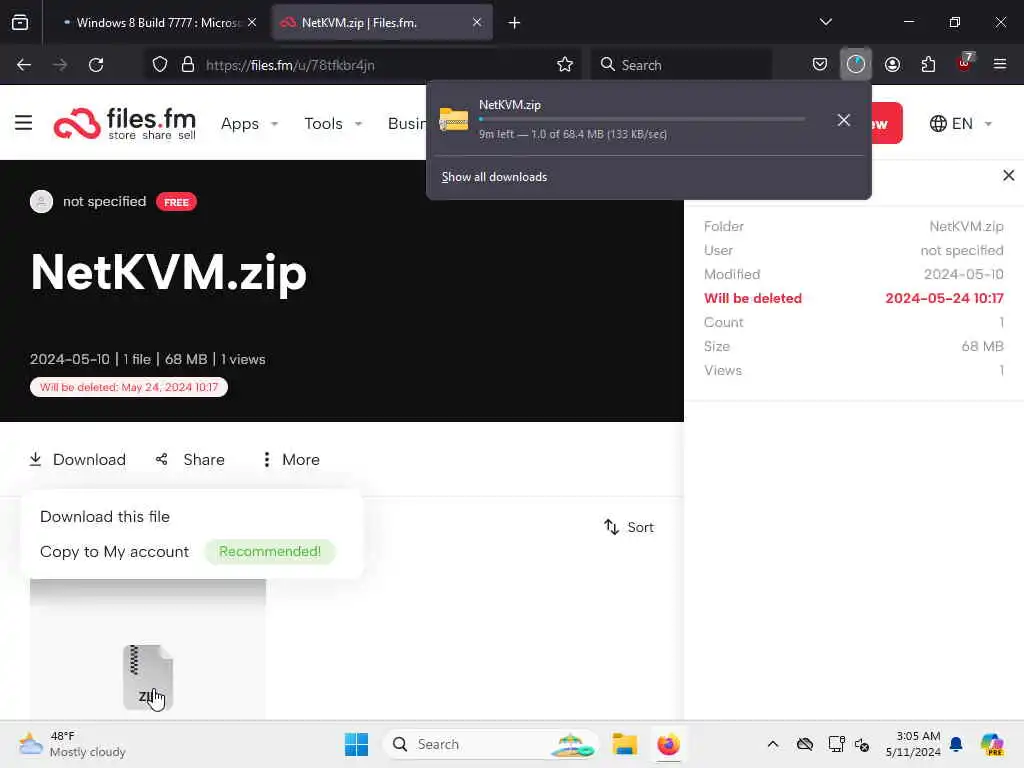Open the EN language selector

[x=961, y=123]
